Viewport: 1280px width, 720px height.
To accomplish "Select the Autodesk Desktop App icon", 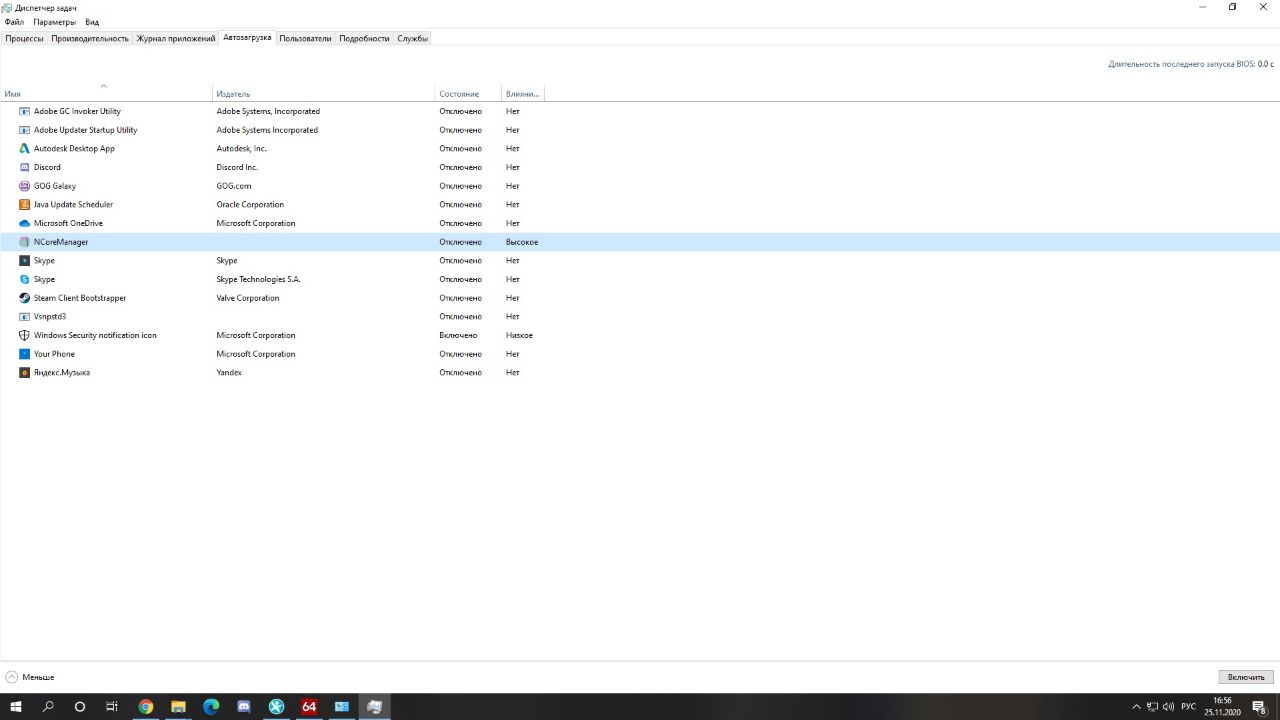I will tap(25, 149).
